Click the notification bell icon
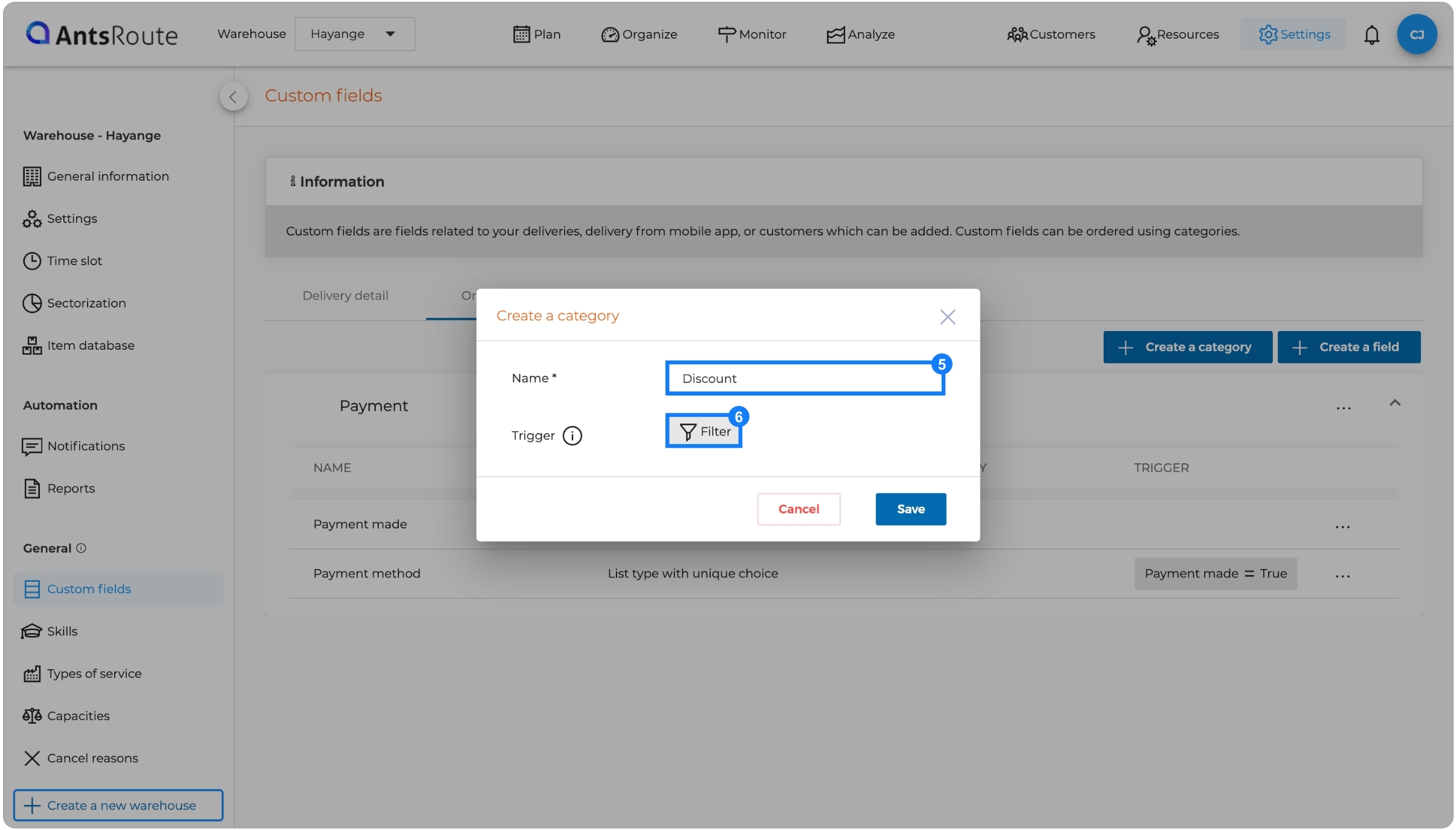This screenshot has width=1456, height=830. coord(1371,35)
